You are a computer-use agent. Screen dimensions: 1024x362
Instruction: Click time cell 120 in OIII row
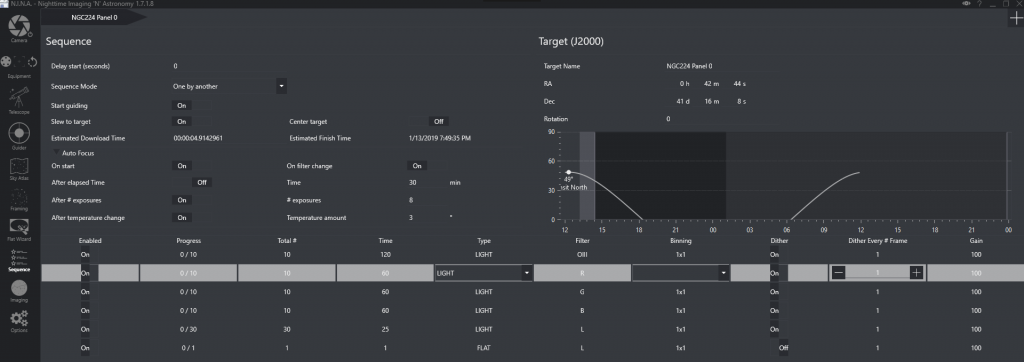coord(385,254)
